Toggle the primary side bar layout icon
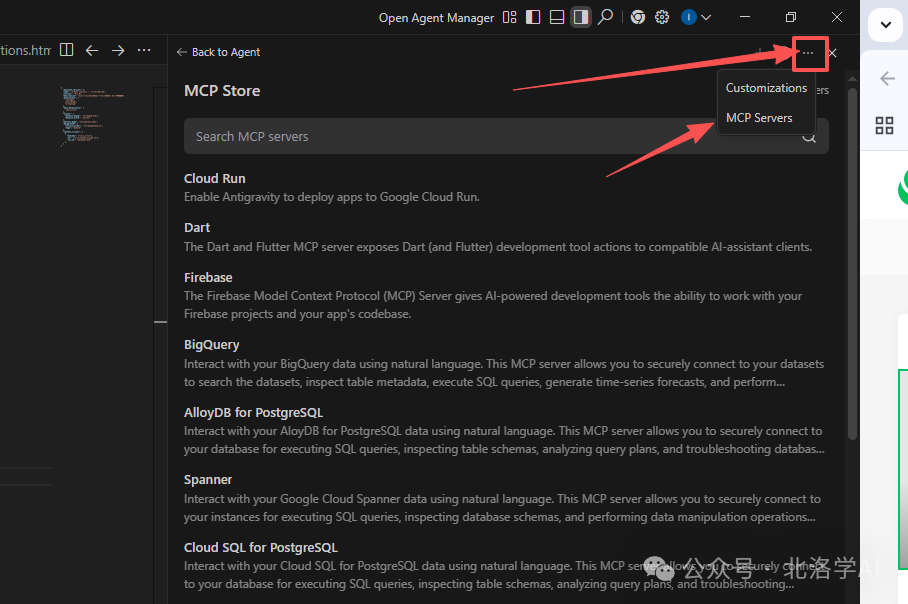This screenshot has width=908, height=604. coord(533,17)
